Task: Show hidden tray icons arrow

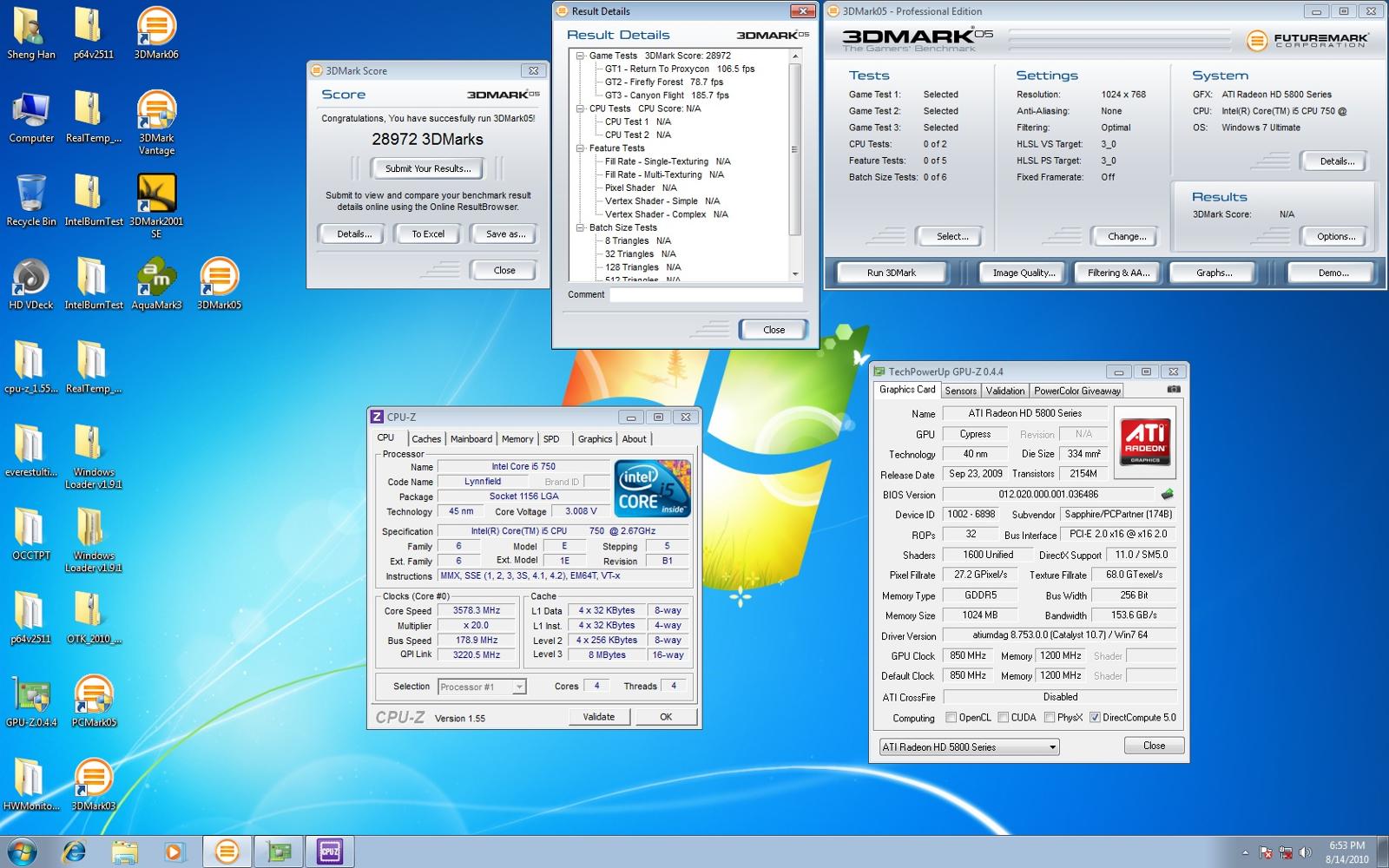Action: pyautogui.click(x=1245, y=852)
